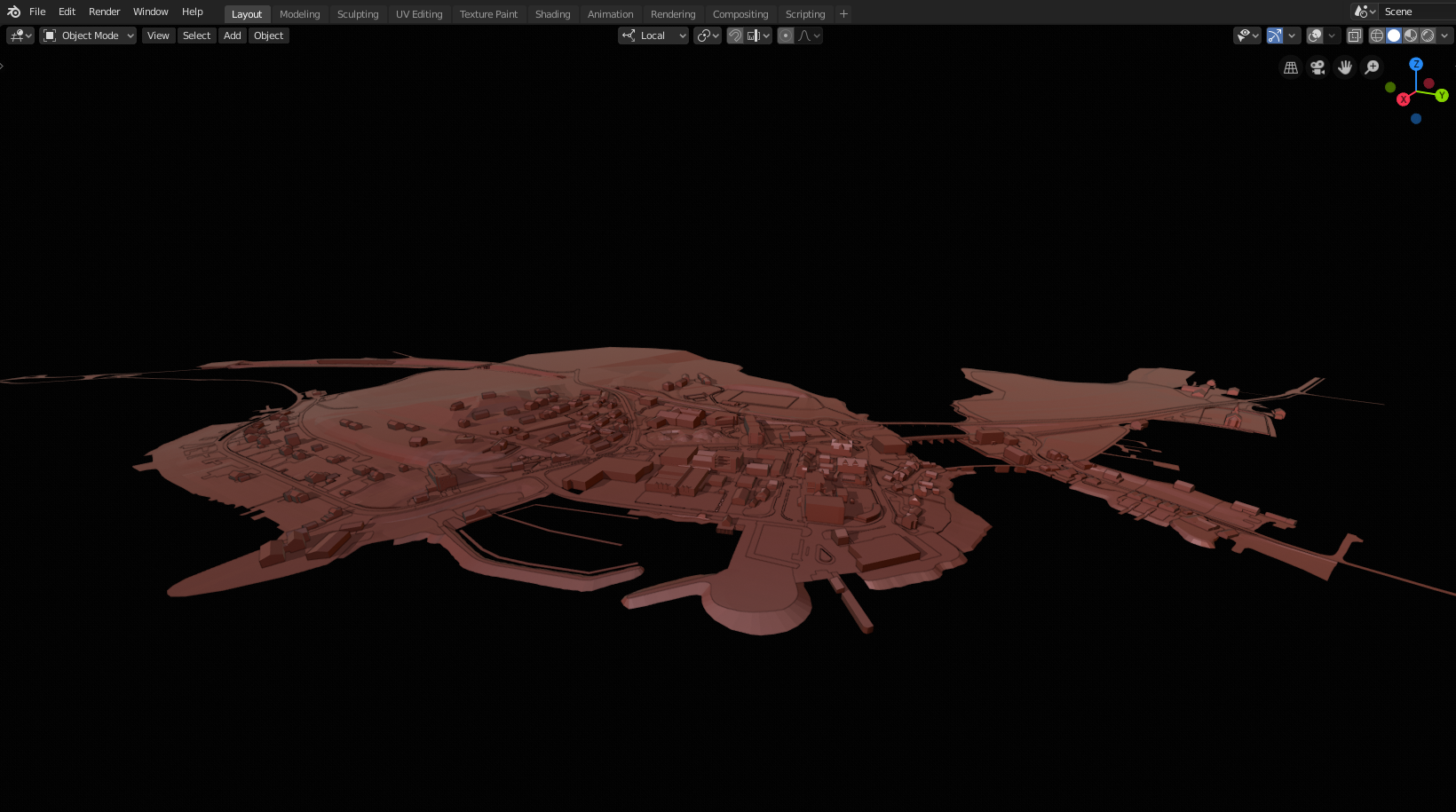The height and width of the screenshot is (812, 1456).
Task: Click the Scene name field
Action: [x=1419, y=12]
